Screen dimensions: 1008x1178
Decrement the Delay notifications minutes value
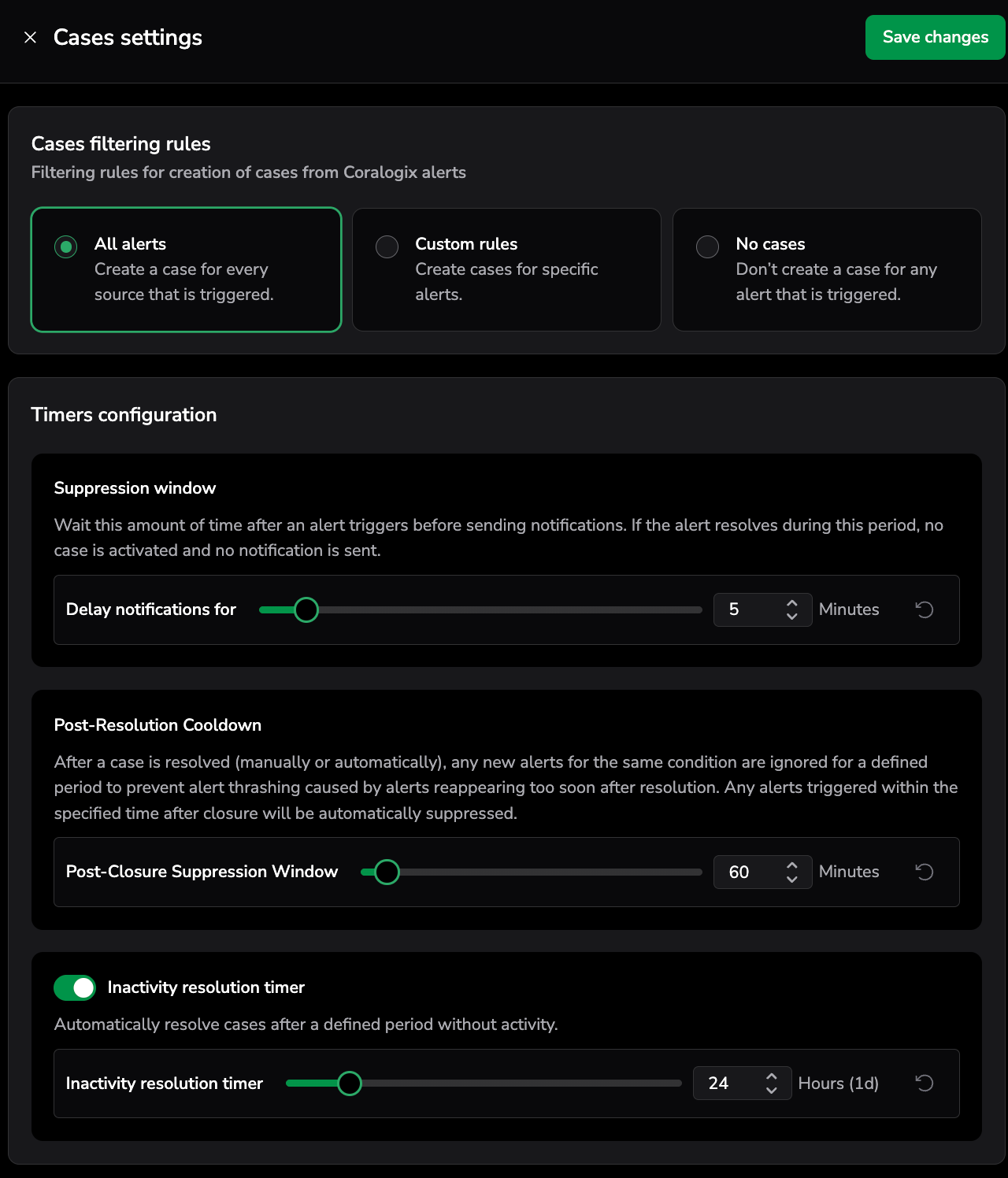(x=792, y=617)
